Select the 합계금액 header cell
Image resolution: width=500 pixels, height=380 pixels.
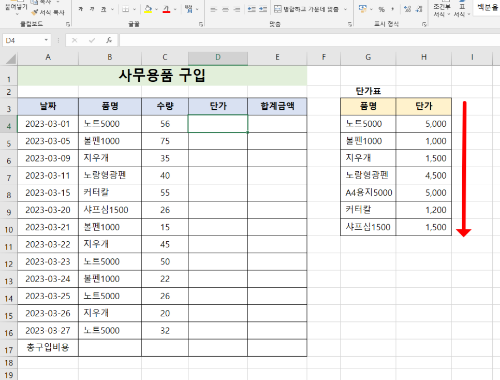(277, 106)
